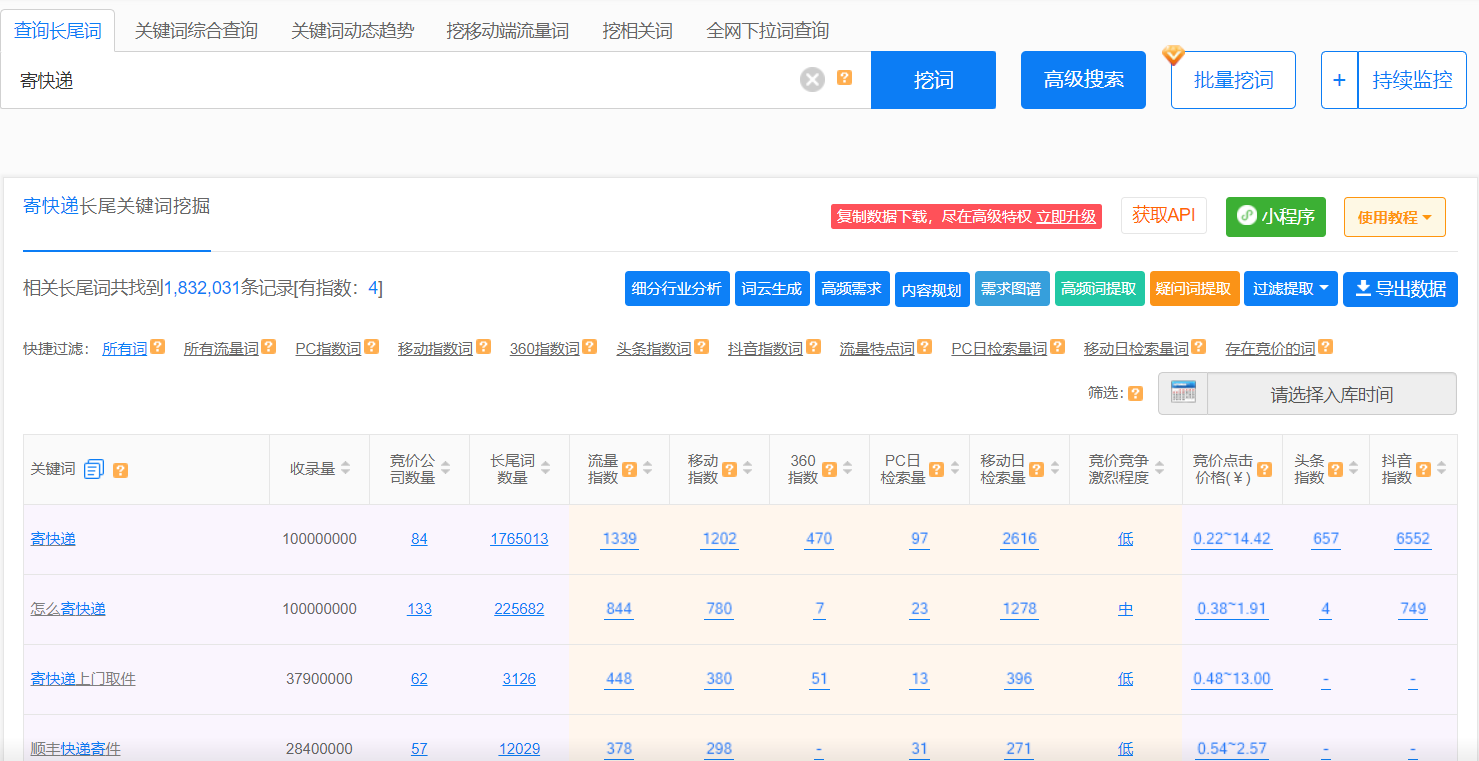Filter by 所有流量词 quick link
Screen dimensions: 1479x761
(221, 349)
